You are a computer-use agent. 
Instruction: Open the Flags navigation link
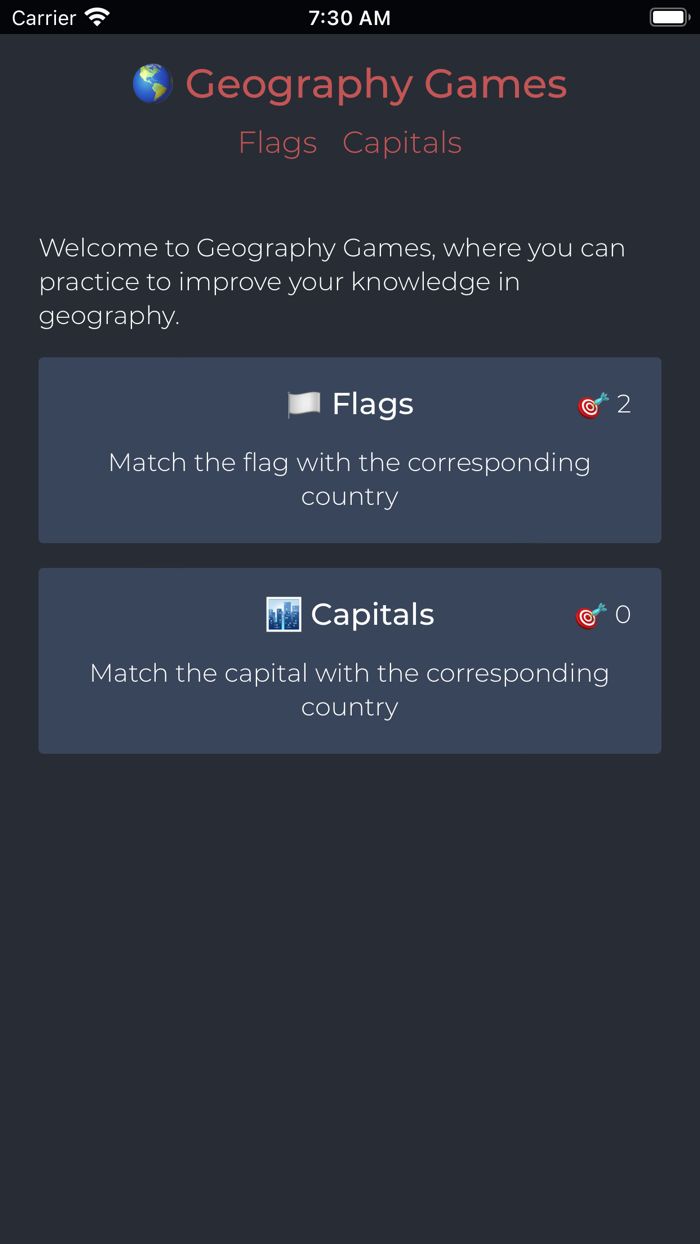(278, 142)
